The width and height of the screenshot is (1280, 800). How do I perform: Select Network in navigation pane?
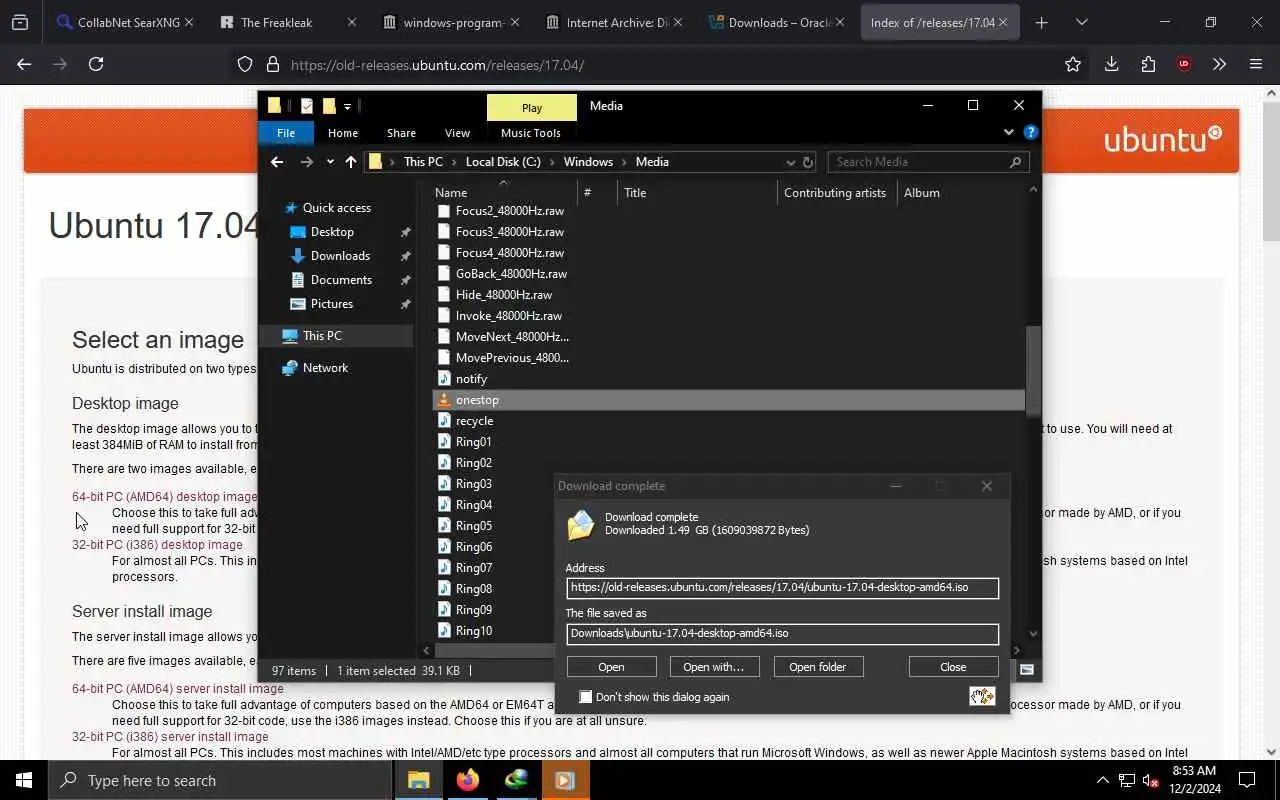[325, 368]
